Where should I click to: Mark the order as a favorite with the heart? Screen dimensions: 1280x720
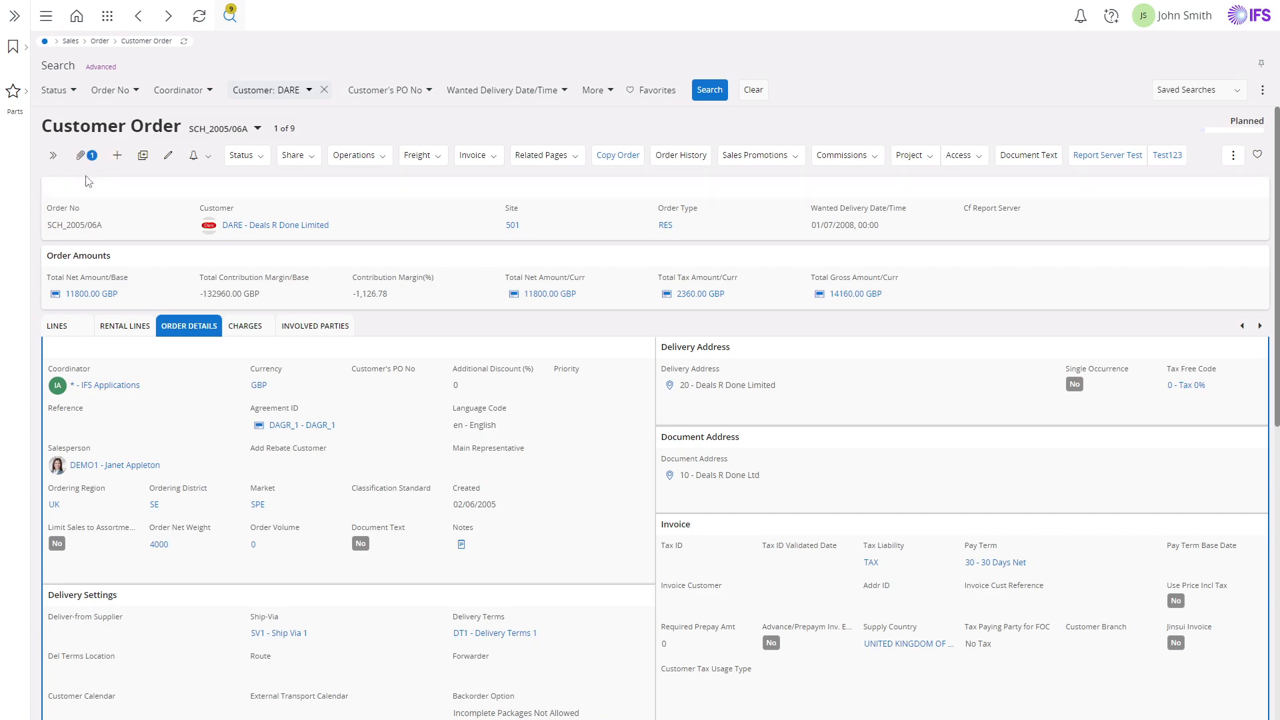(x=1257, y=155)
